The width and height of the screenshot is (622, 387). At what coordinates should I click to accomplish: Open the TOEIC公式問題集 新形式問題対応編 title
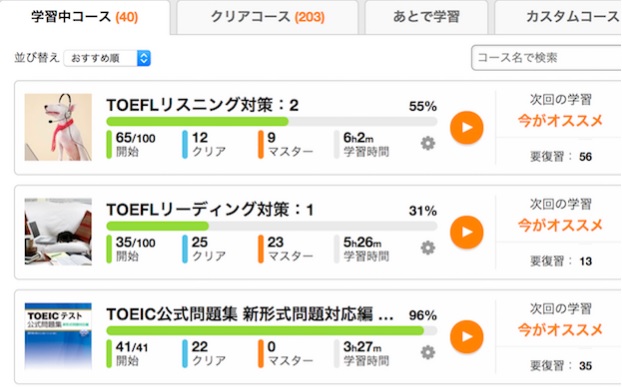coord(250,315)
